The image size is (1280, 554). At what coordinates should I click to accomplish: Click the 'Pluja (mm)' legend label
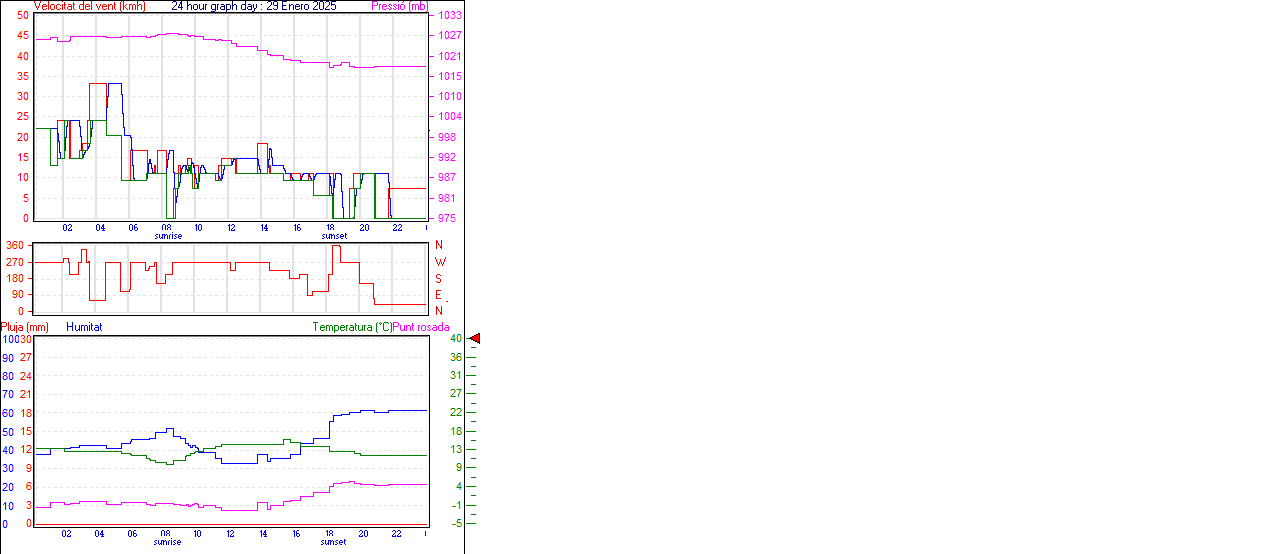[x=25, y=327]
